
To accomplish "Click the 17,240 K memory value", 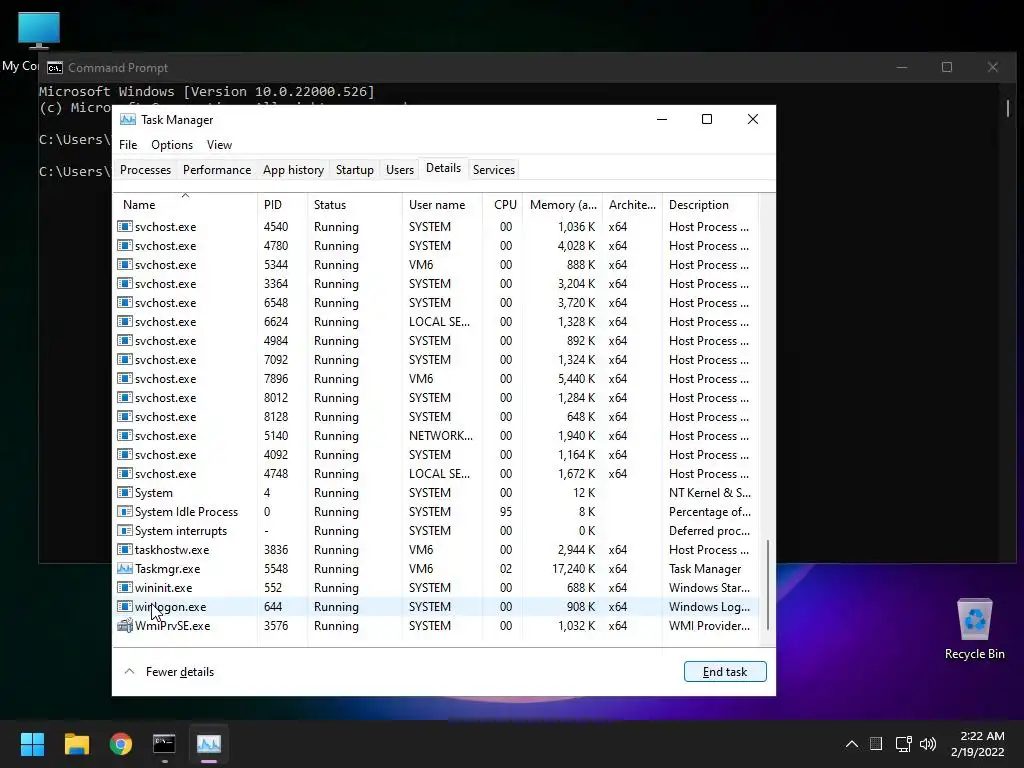I will point(573,569).
